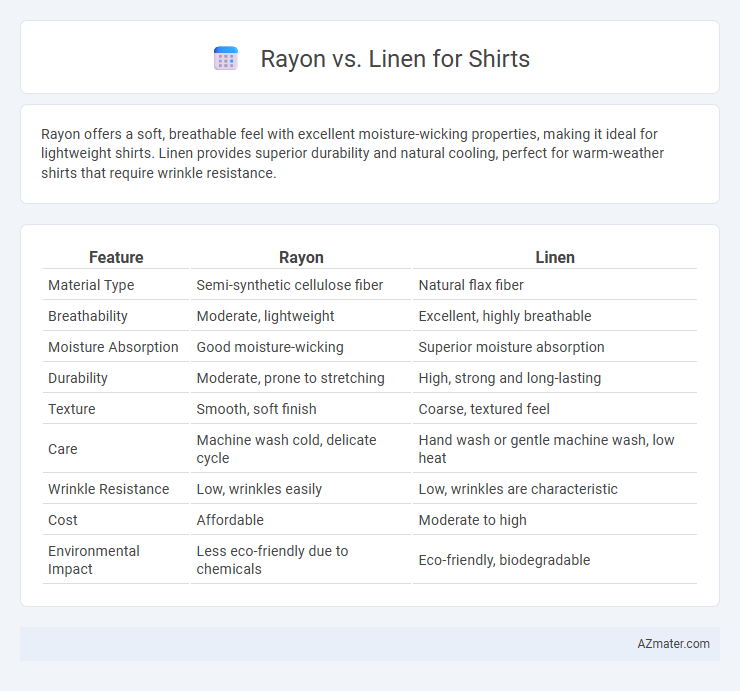The height and width of the screenshot is (691, 740).
Task: Click the 'Wrinkle Resistance' row label
Action: (116, 489)
